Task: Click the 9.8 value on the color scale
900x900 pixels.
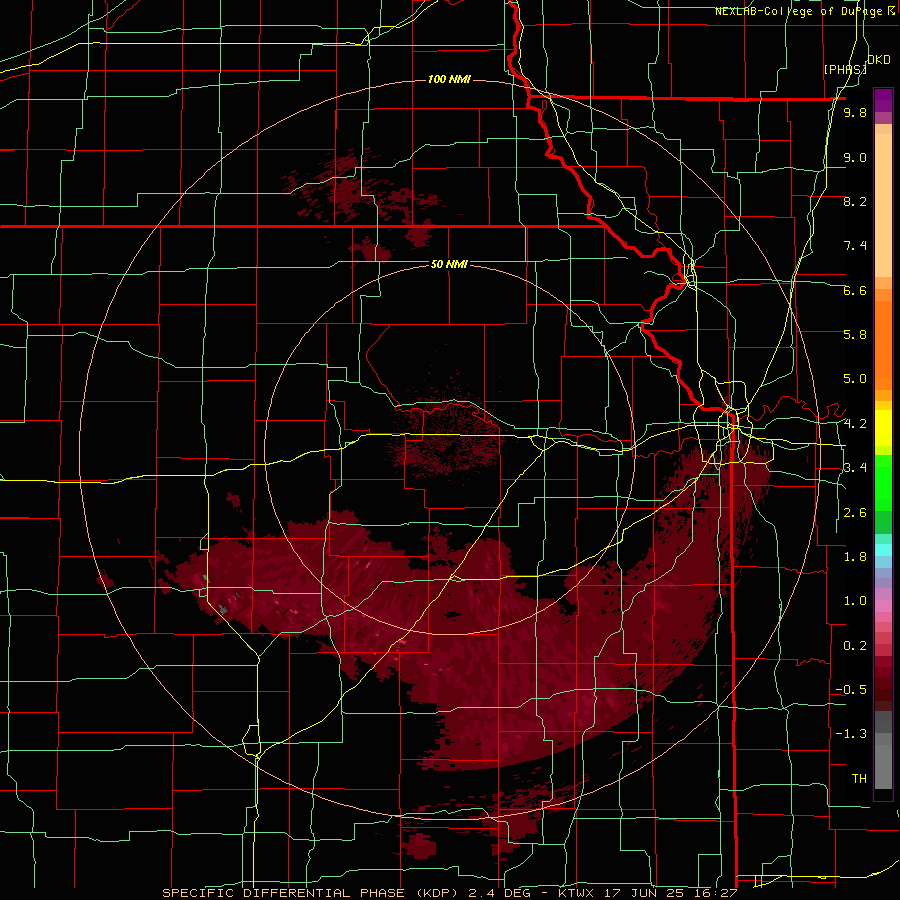Action: 855,113
